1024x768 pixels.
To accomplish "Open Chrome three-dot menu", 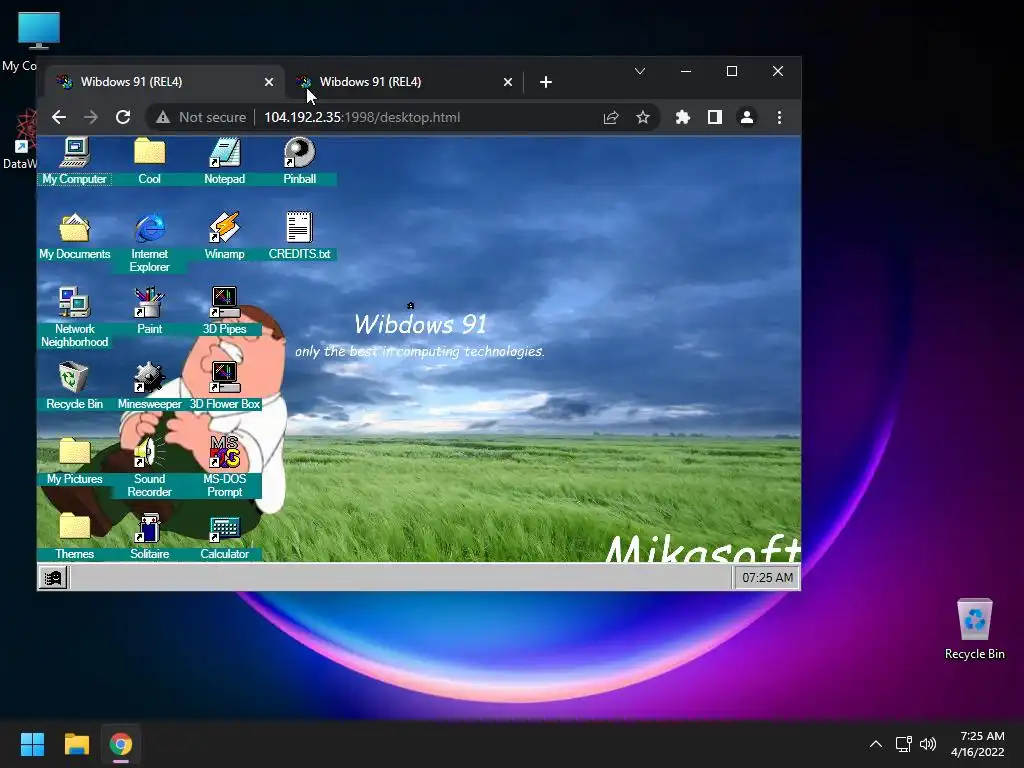I will tap(779, 118).
